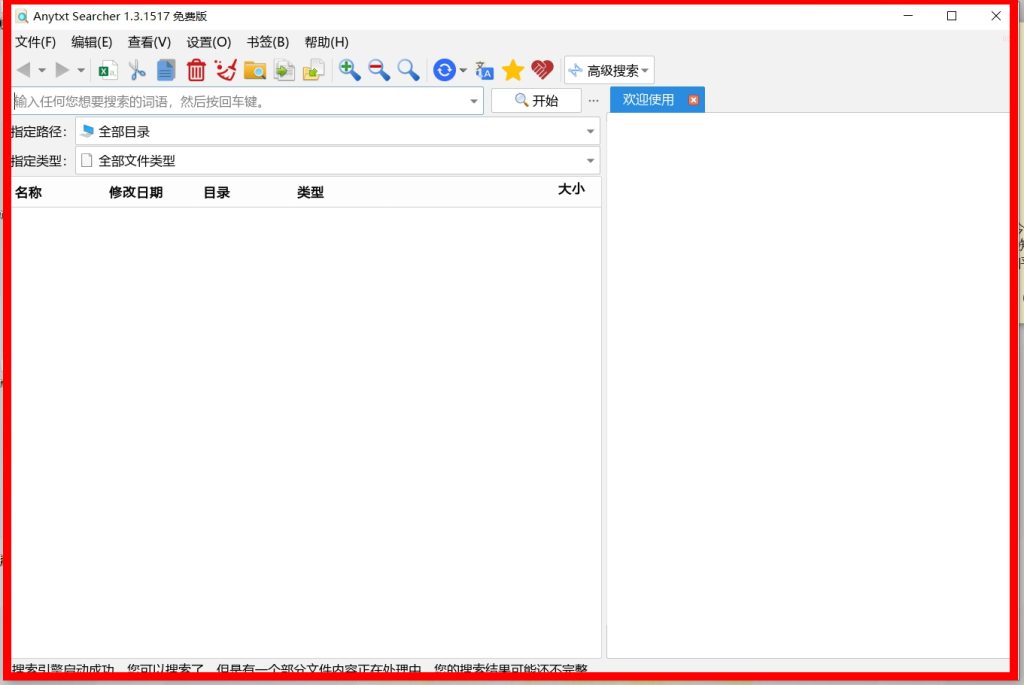Screen dimensions: 1024x685
Task: Open the 指定类型 全部文件类型 combo box
Action: click(x=338, y=161)
